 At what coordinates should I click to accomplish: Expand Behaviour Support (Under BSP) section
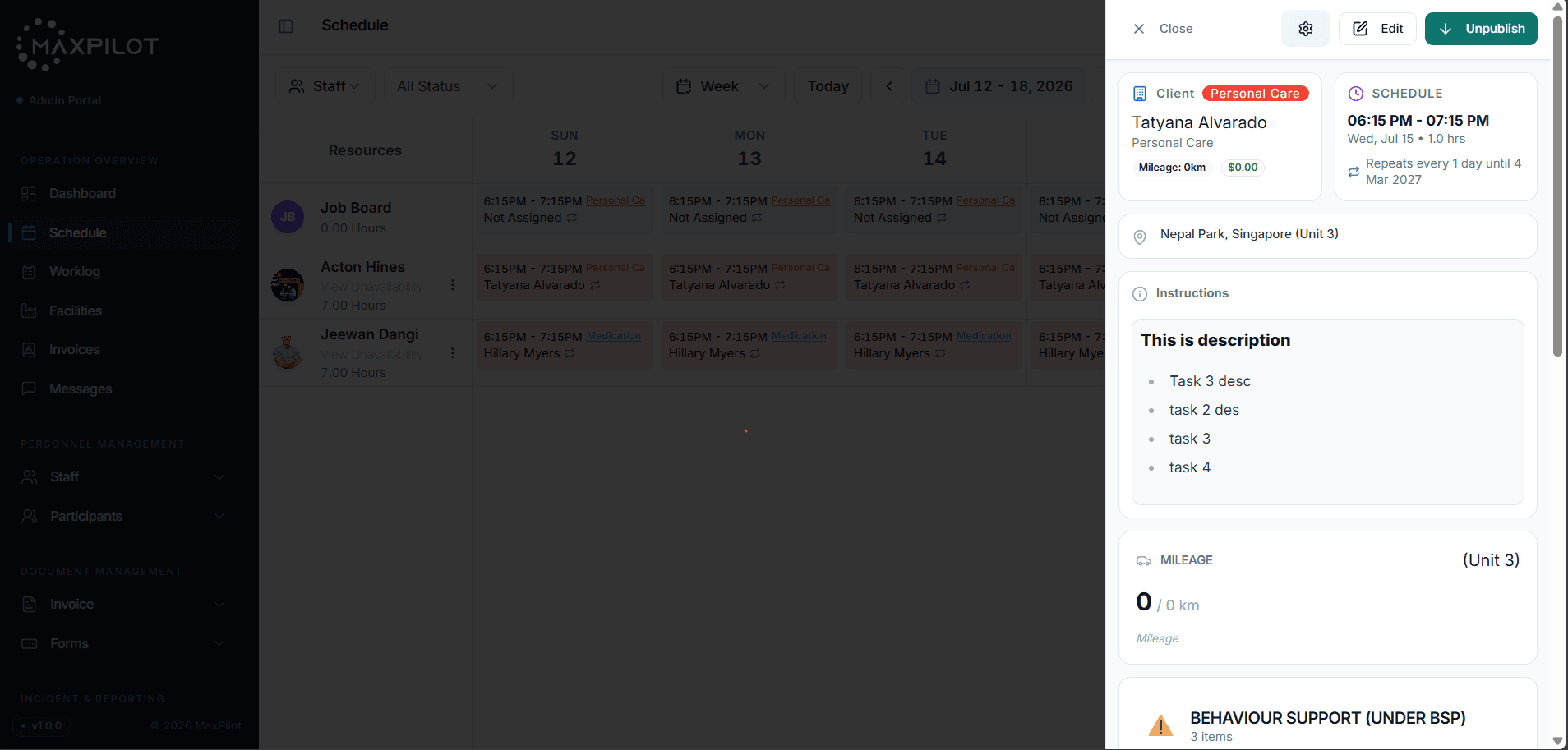point(1327,726)
